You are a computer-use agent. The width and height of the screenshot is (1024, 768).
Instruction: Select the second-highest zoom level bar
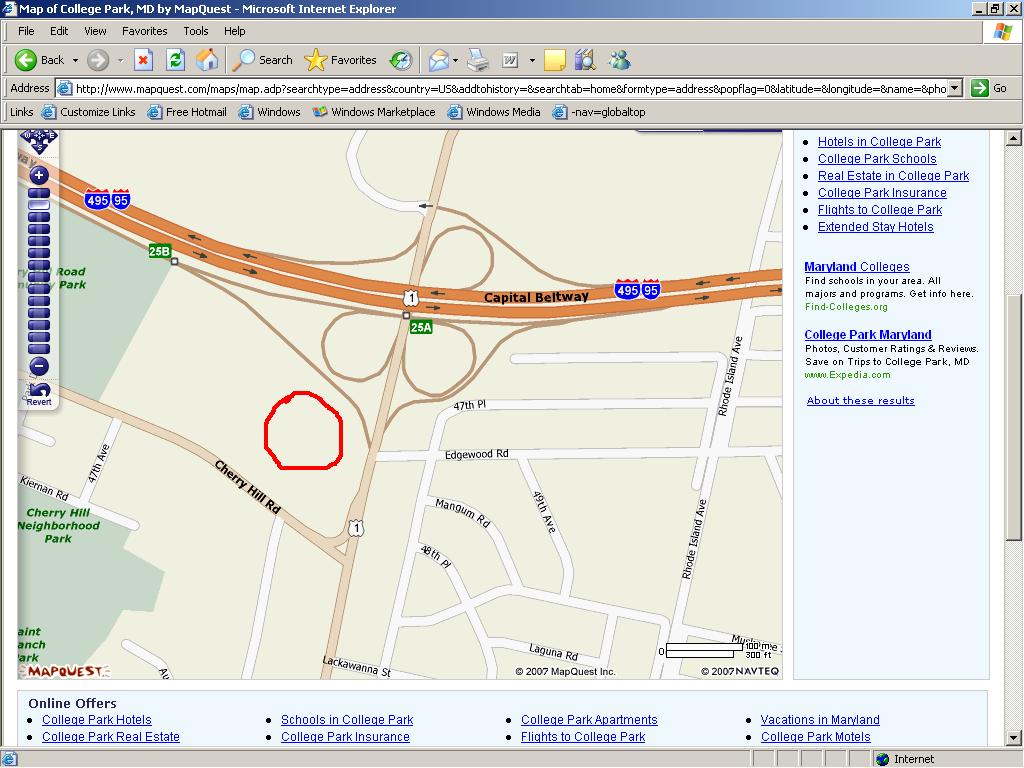(x=39, y=205)
